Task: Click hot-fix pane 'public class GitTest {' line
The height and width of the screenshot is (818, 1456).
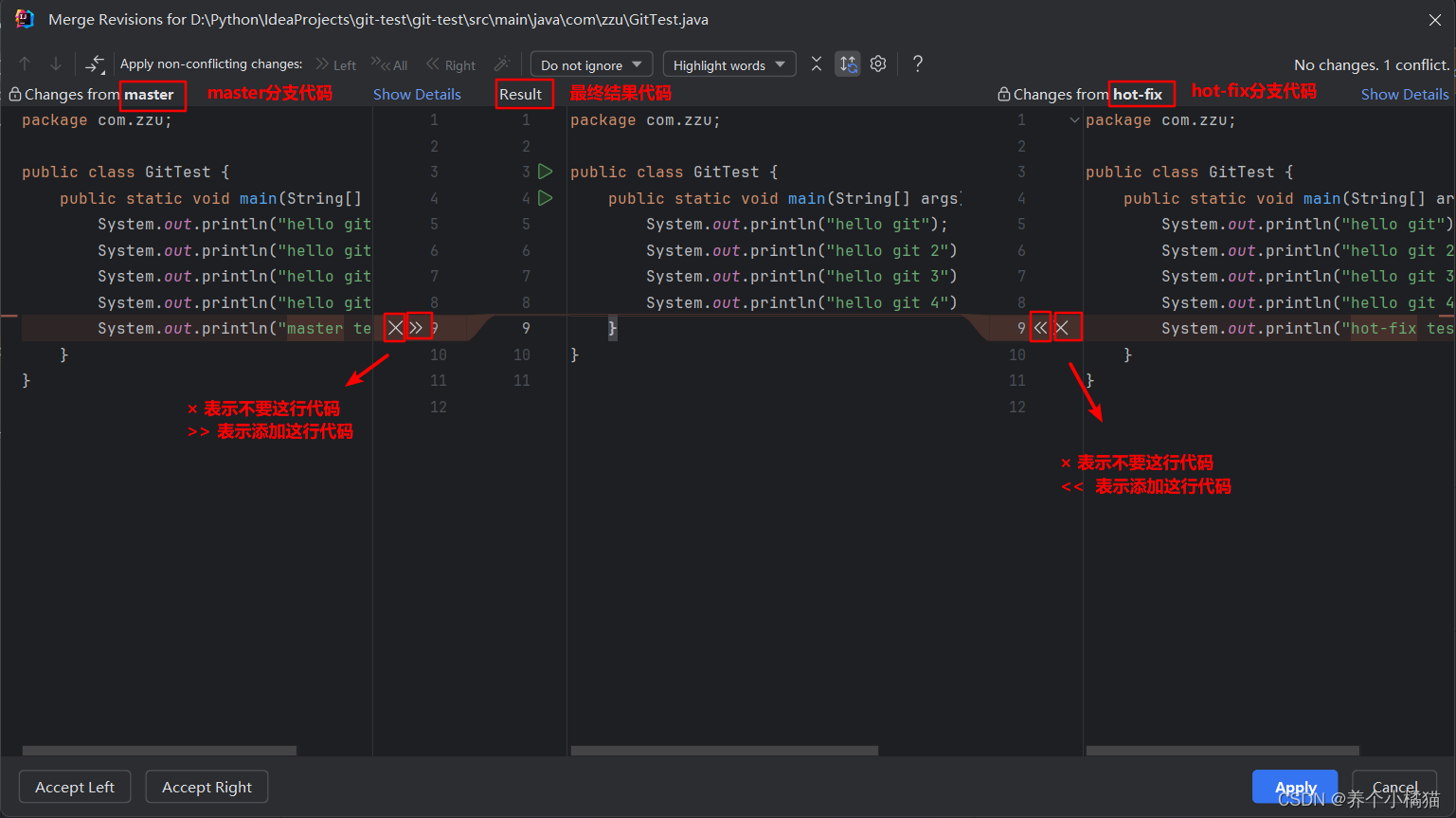Action: click(x=1189, y=172)
